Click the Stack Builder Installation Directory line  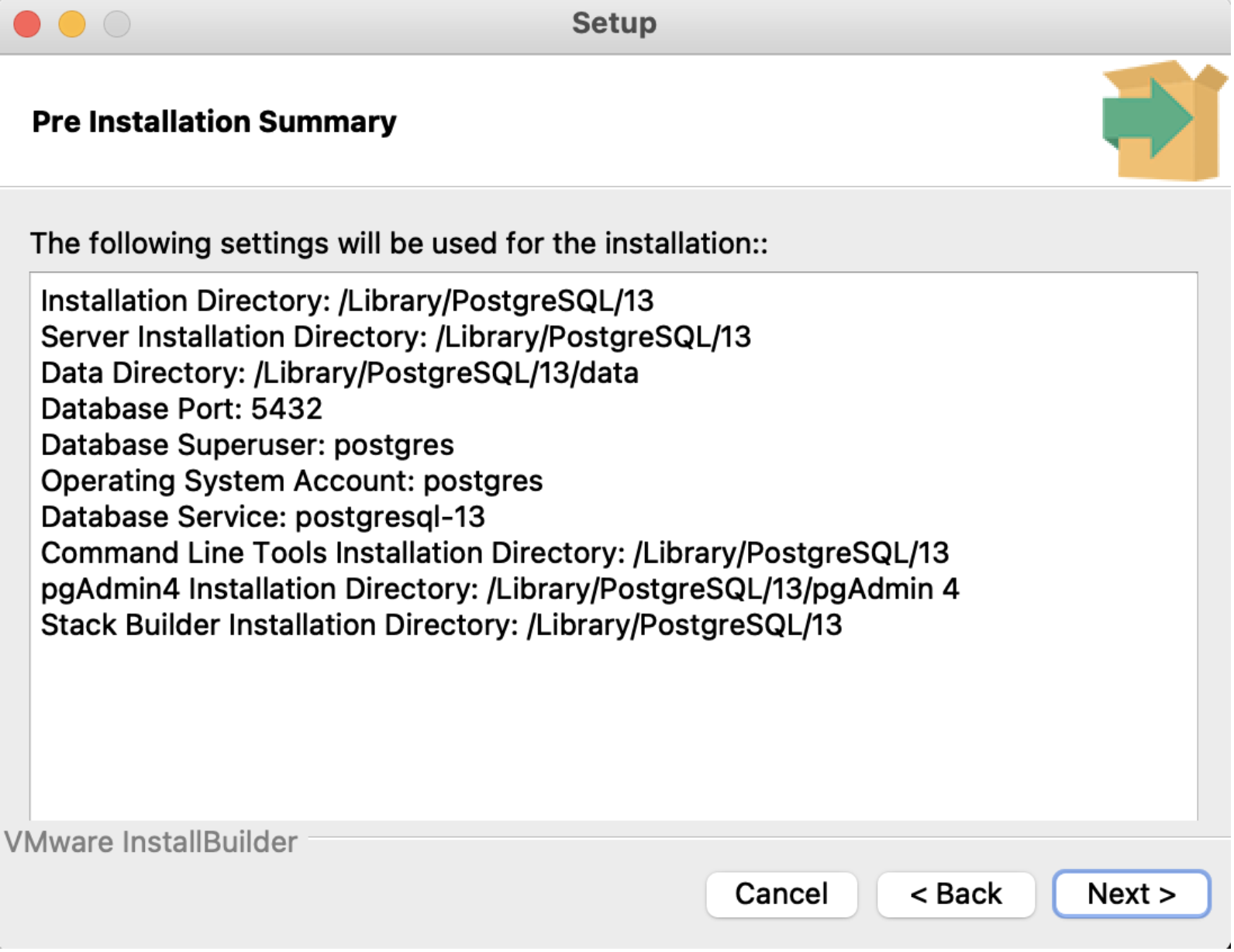(x=442, y=624)
